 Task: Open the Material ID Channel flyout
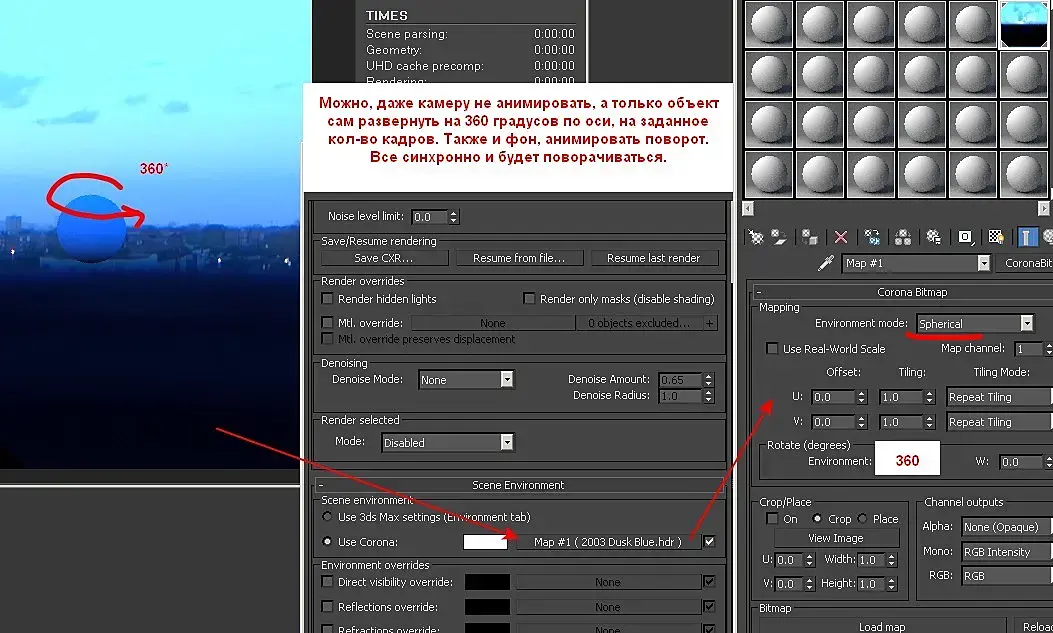point(965,237)
